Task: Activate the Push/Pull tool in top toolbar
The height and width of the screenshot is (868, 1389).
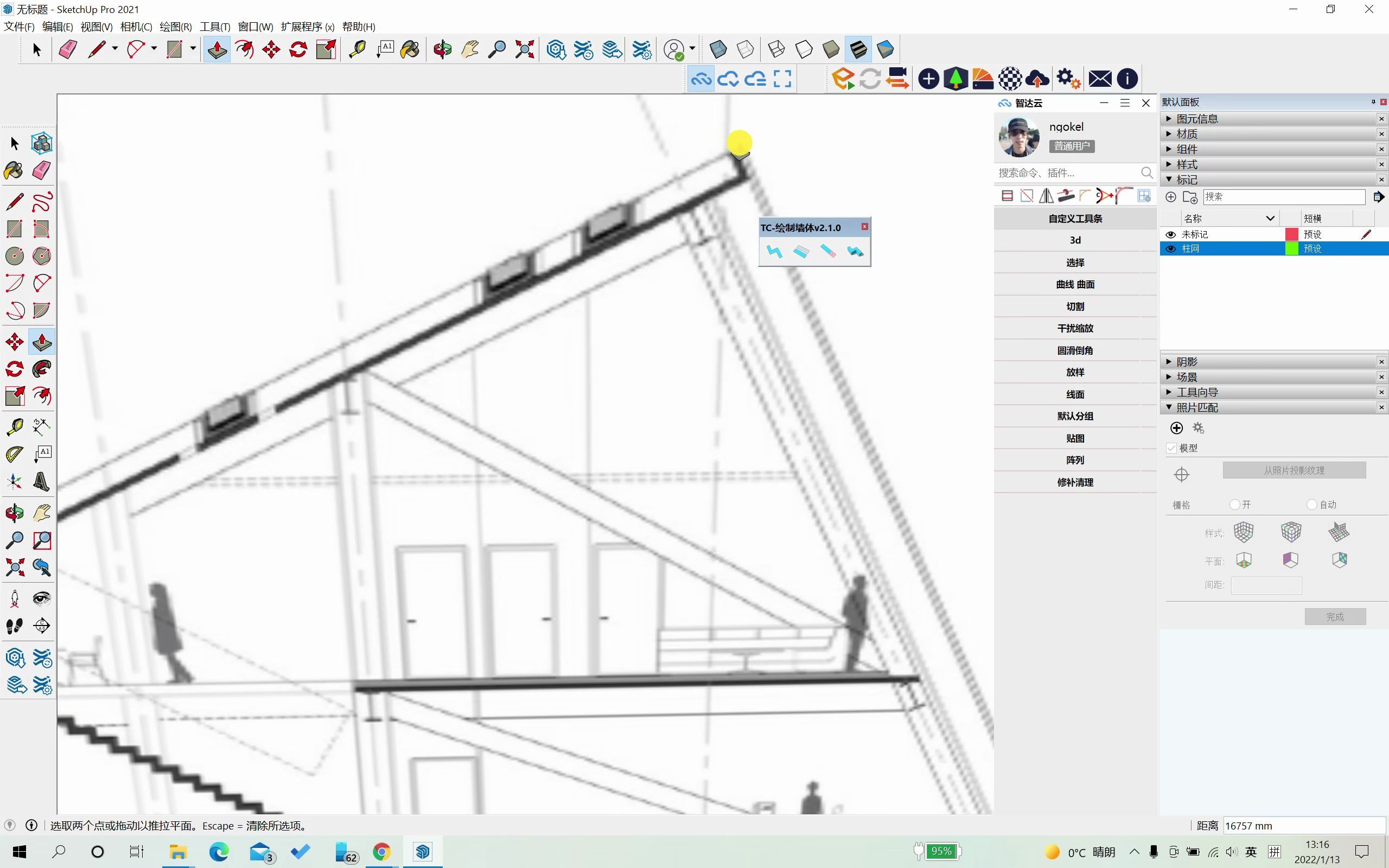Action: pos(216,49)
